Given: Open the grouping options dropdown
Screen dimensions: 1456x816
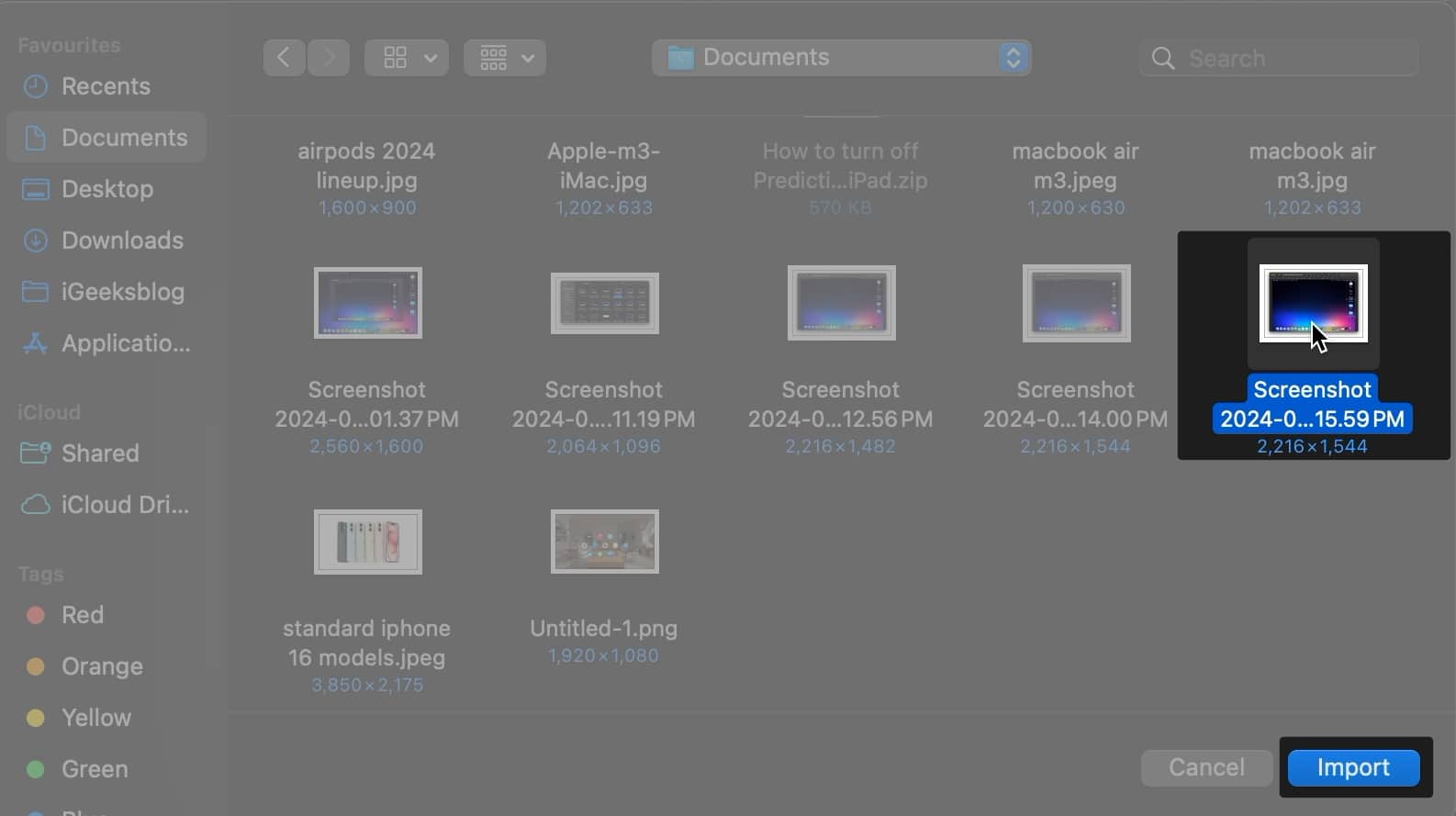Looking at the screenshot, I should (x=505, y=58).
